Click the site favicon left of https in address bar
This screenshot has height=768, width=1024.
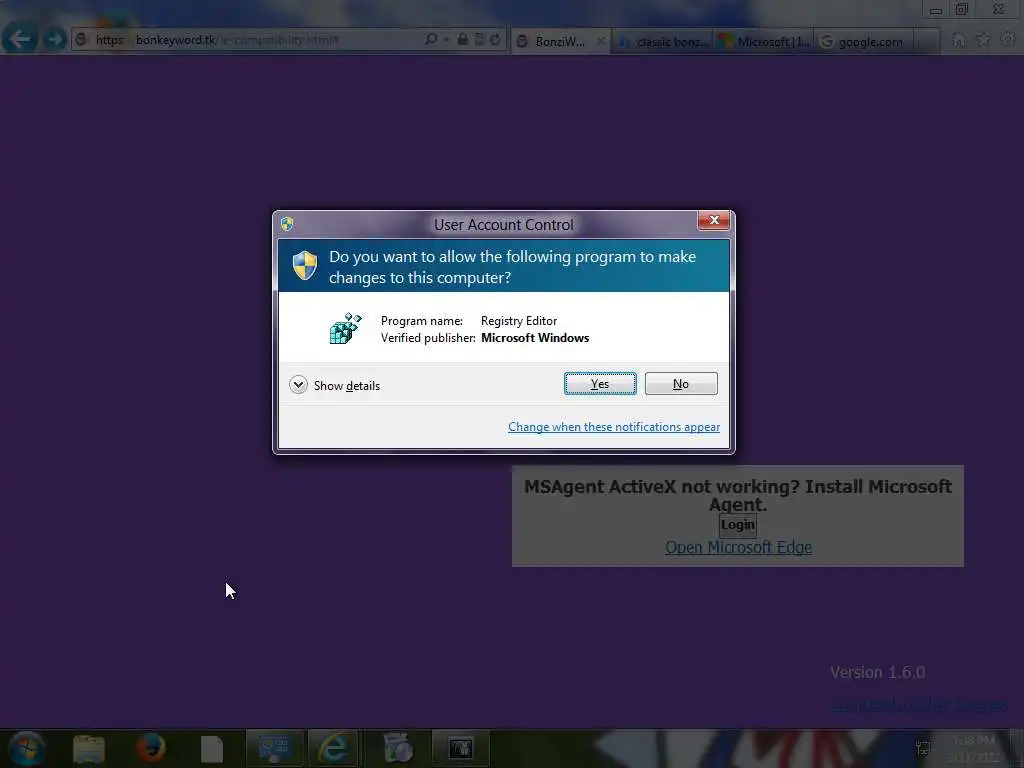[x=82, y=40]
